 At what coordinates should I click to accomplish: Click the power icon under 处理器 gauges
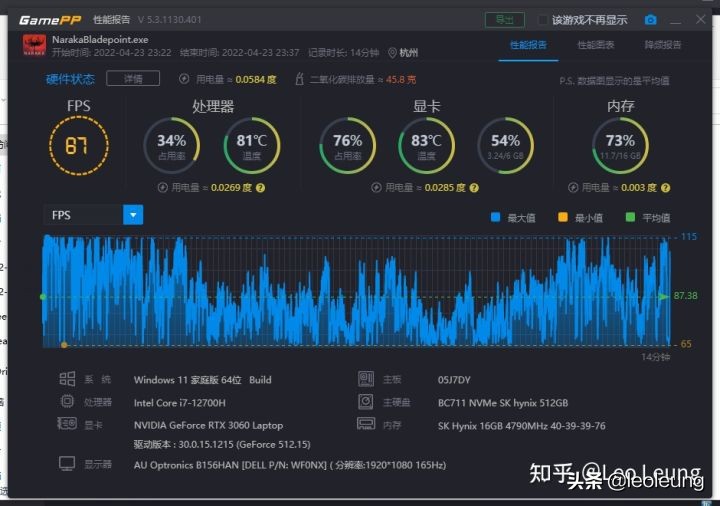[x=163, y=187]
